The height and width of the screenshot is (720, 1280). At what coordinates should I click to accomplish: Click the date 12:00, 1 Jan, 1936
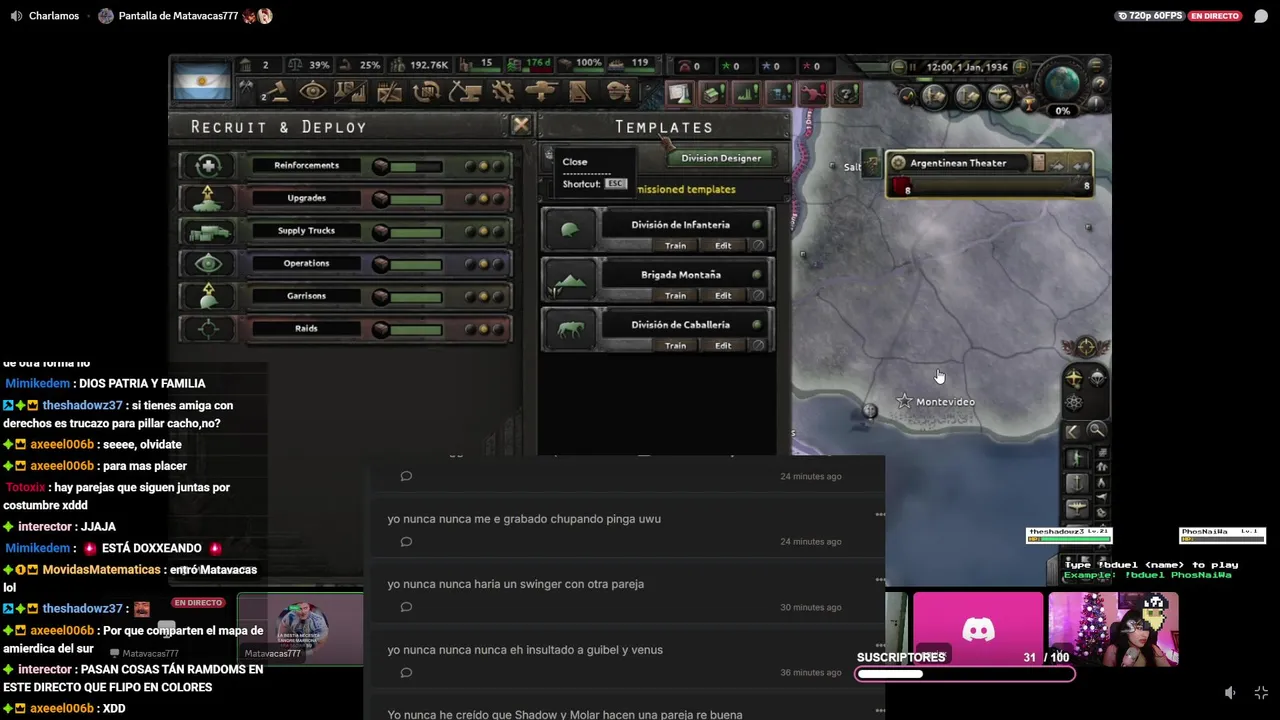(x=967, y=67)
